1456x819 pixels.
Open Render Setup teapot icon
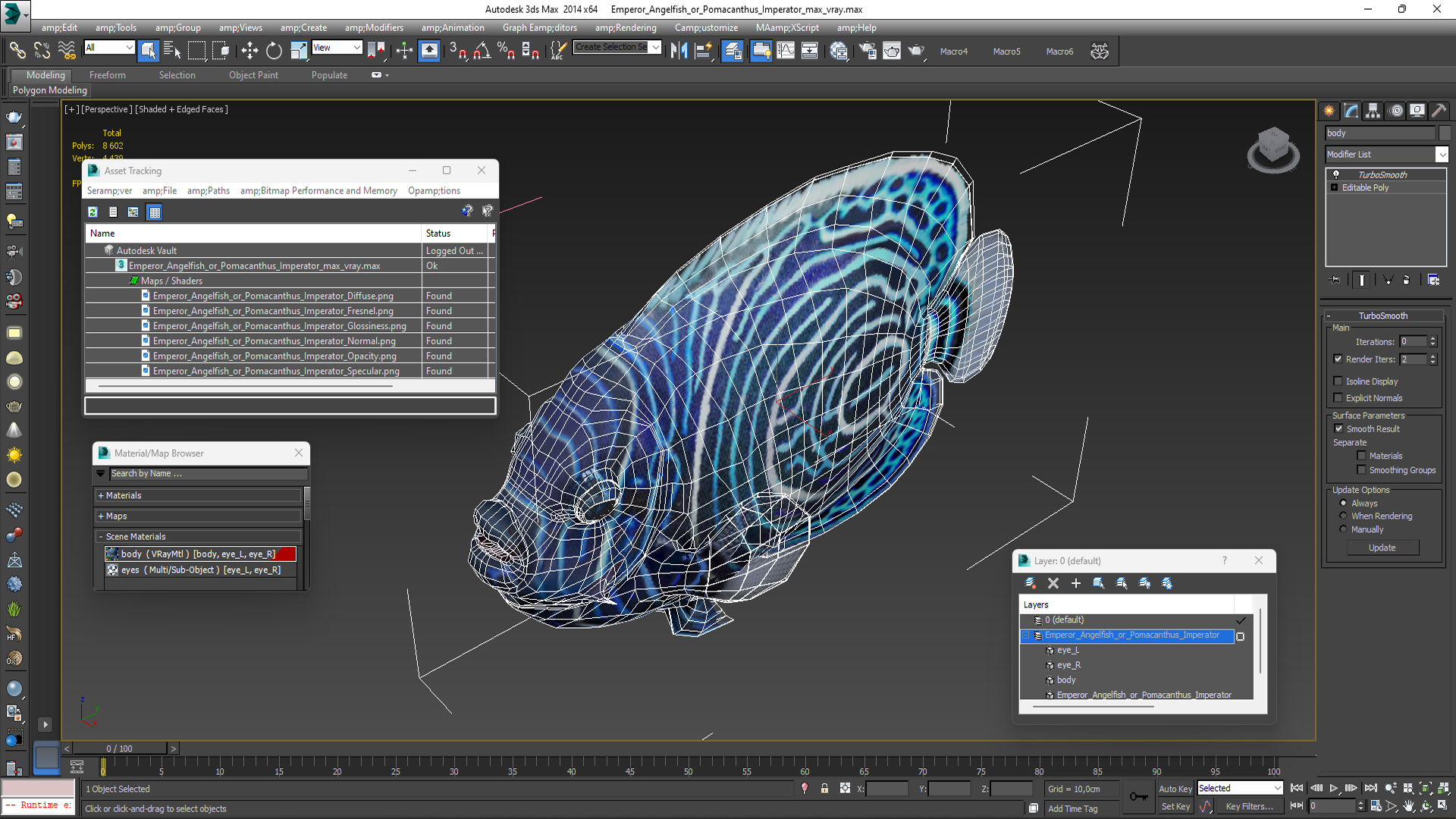tap(868, 51)
